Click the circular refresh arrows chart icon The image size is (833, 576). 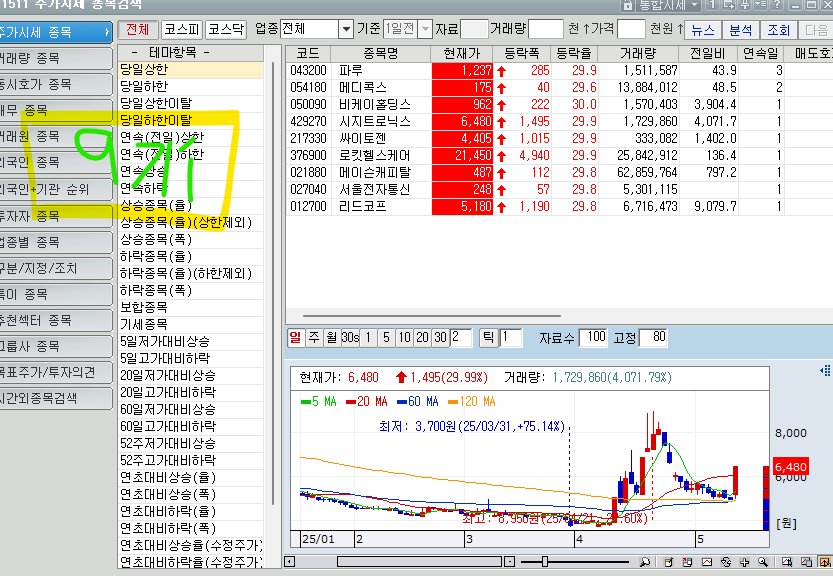[726, 562]
